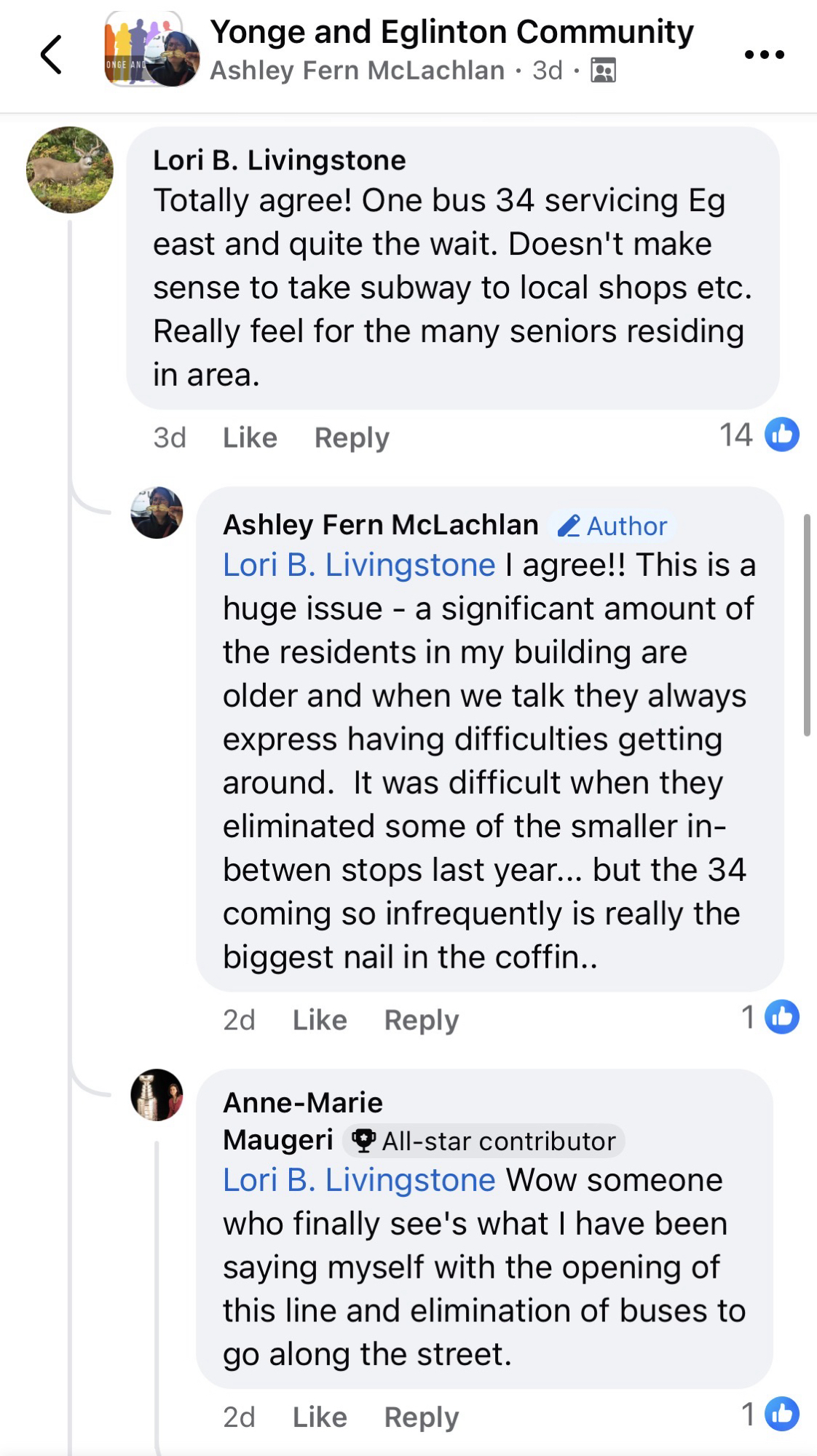Viewport: 817px width, 1456px height.
Task: Tap the like reaction icon on Anne-Marie's reply
Action: point(782,1414)
